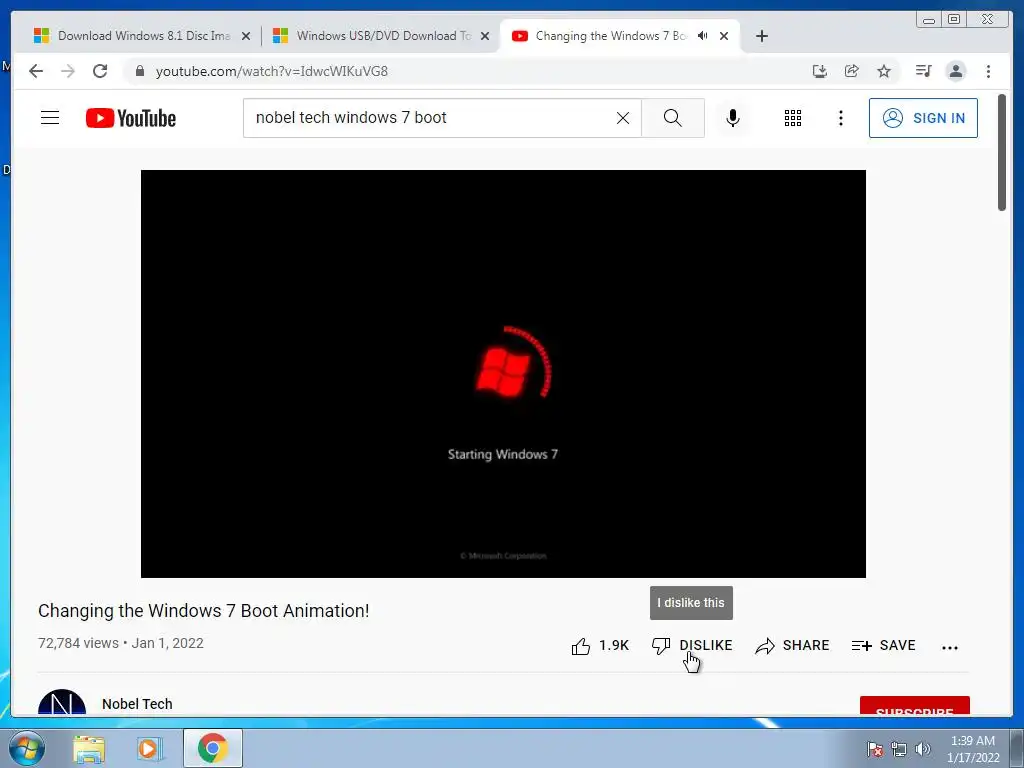1024x768 pixels.
Task: Open Chrome's three-dot menu
Action: click(x=988, y=71)
